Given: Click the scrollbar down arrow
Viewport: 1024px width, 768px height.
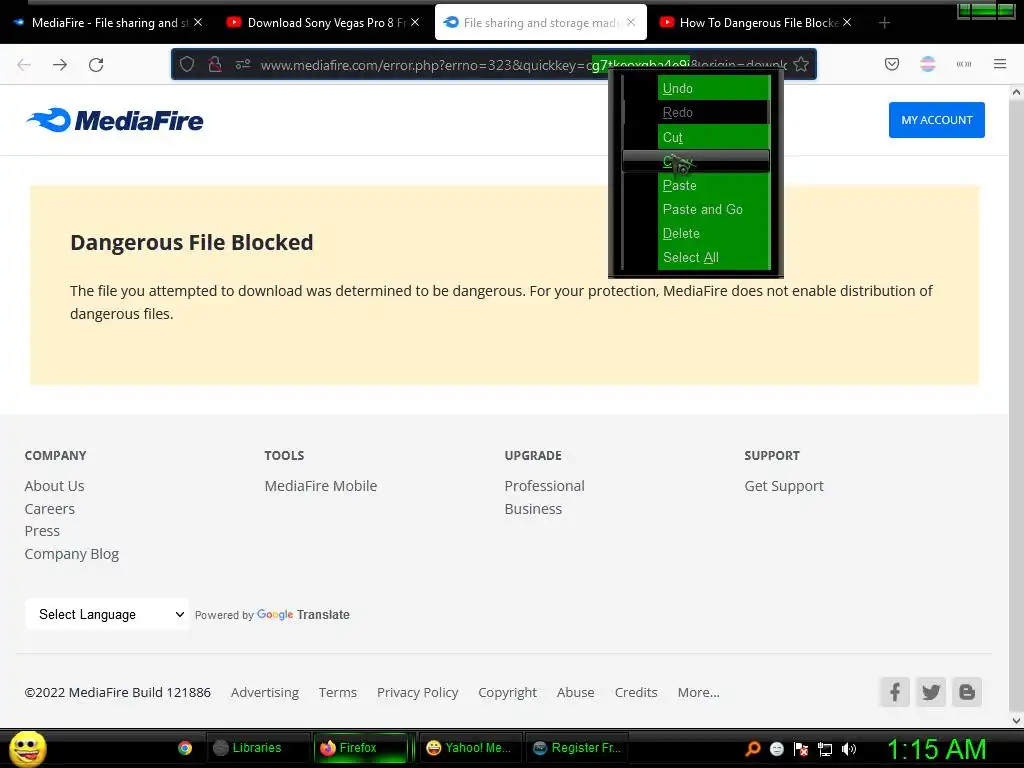Looking at the screenshot, I should tap(1016, 721).
